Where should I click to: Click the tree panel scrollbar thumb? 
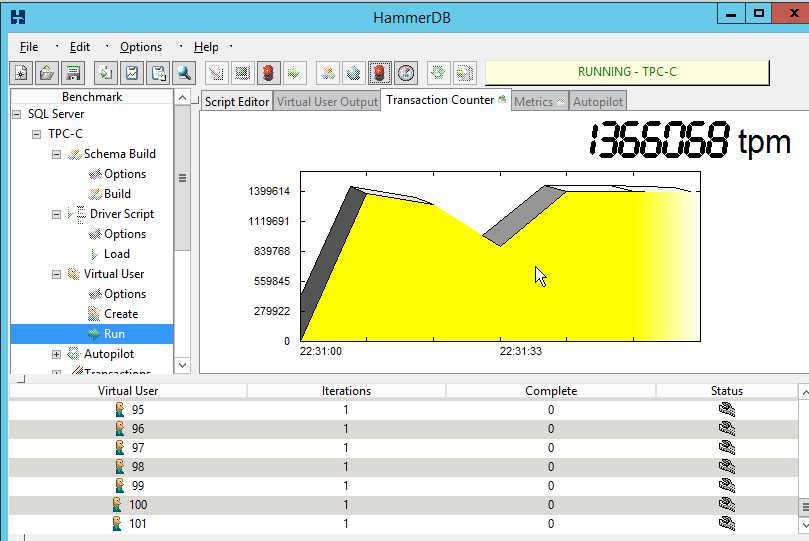pos(182,178)
